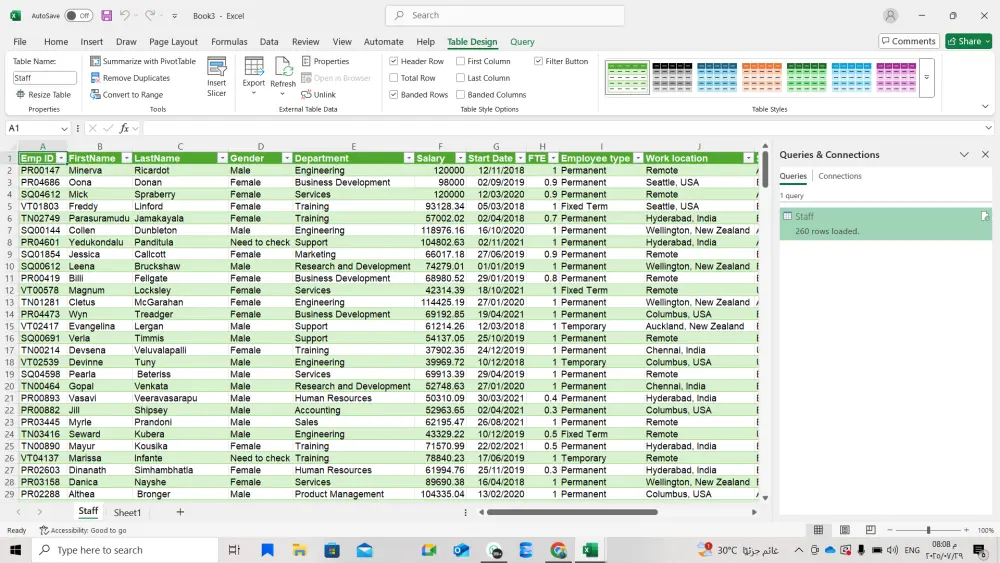Click Staff query page icon in pane

tap(985, 216)
